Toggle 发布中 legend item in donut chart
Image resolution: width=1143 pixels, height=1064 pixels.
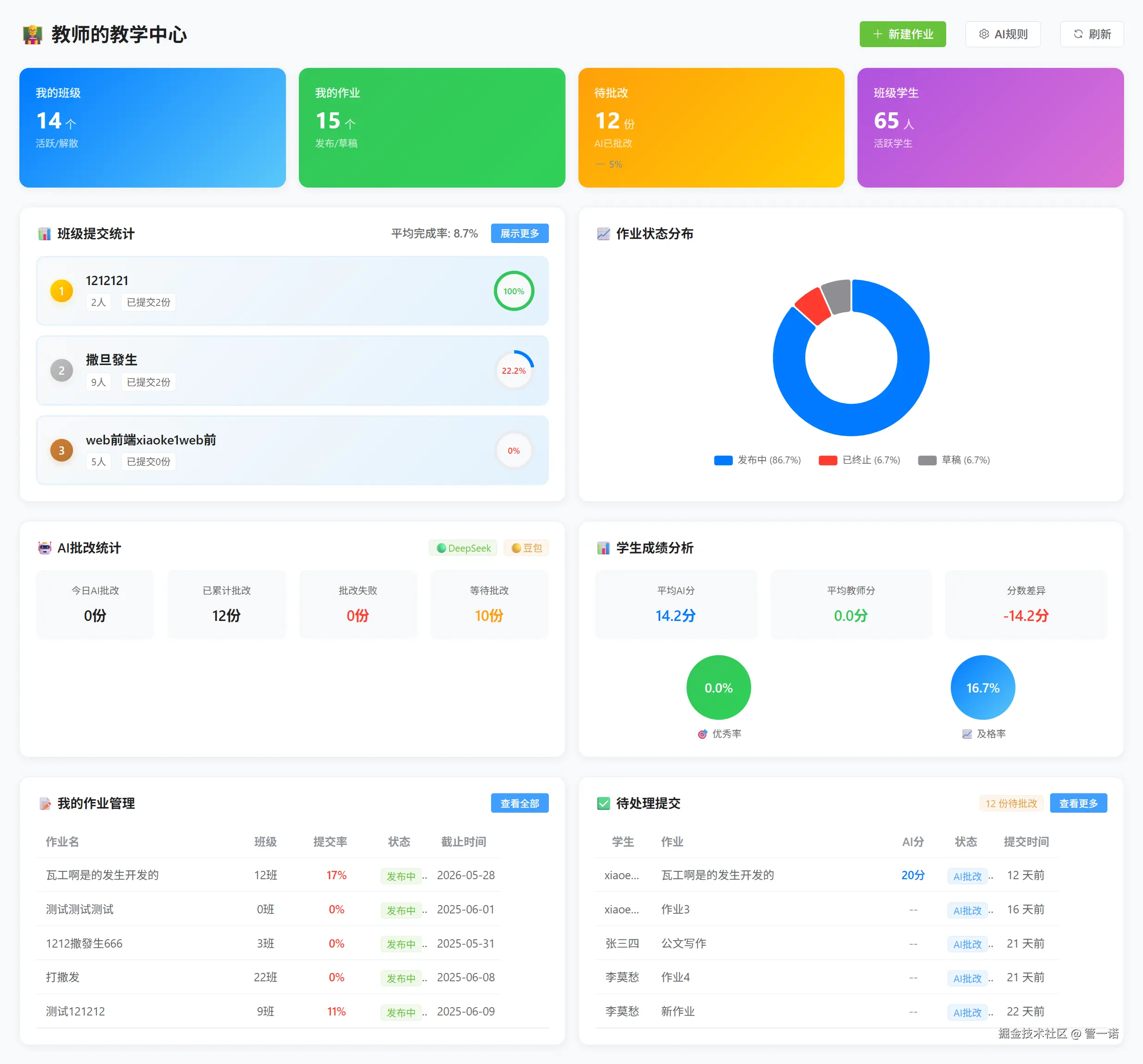click(757, 461)
